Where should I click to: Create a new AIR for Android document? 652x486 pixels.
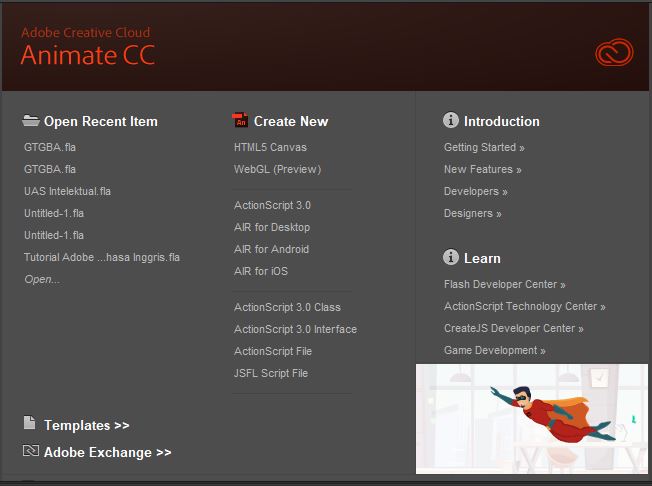click(272, 249)
